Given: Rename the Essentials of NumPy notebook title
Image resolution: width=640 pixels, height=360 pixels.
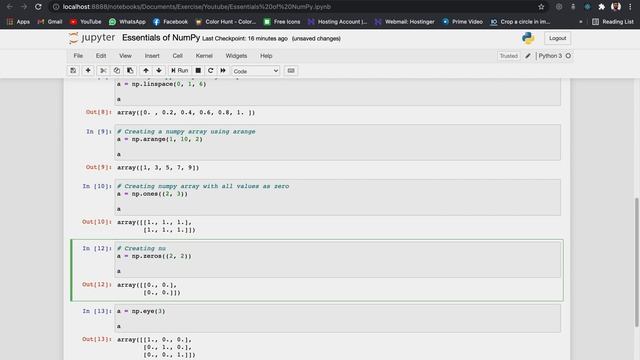Looking at the screenshot, I should click(161, 38).
